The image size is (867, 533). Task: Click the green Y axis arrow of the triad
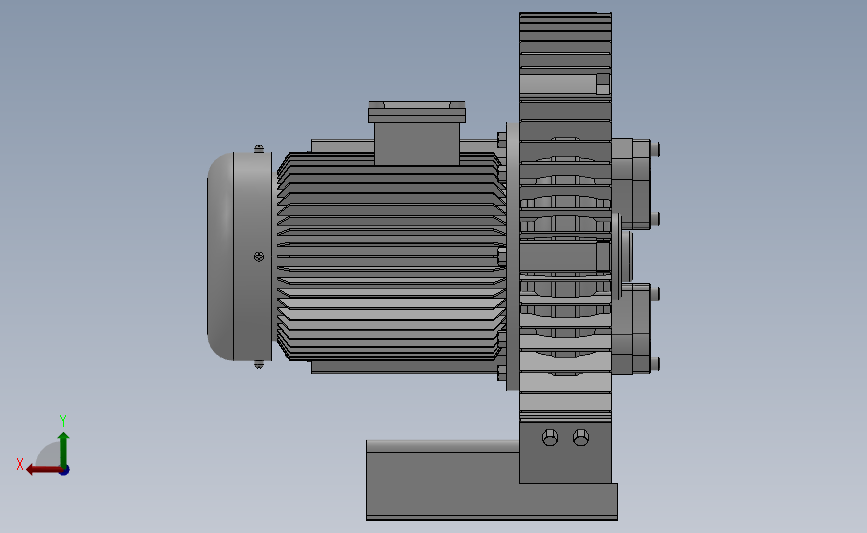64,450
